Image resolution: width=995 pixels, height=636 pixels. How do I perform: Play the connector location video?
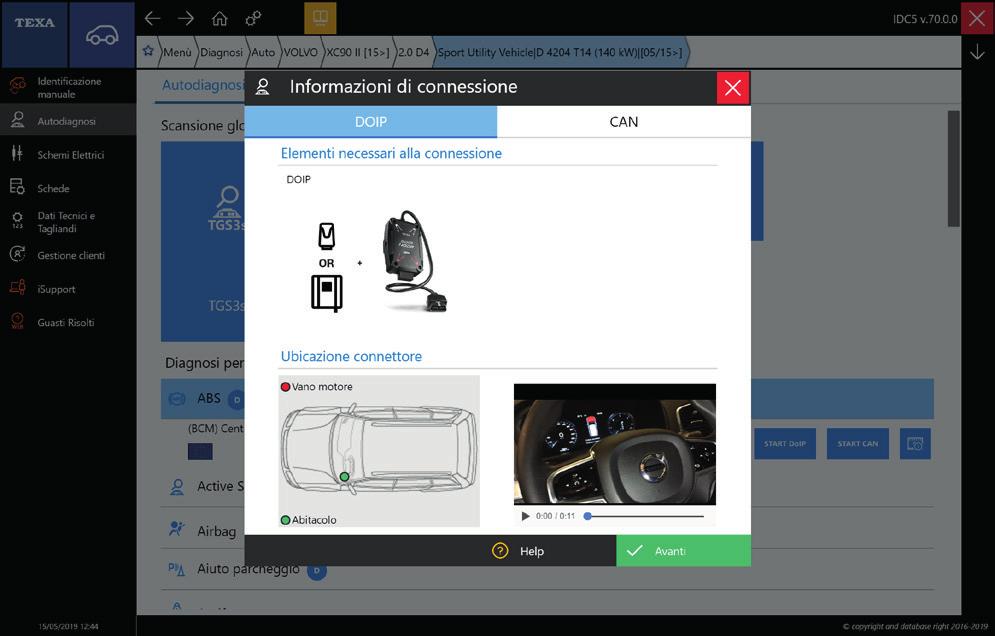click(525, 516)
